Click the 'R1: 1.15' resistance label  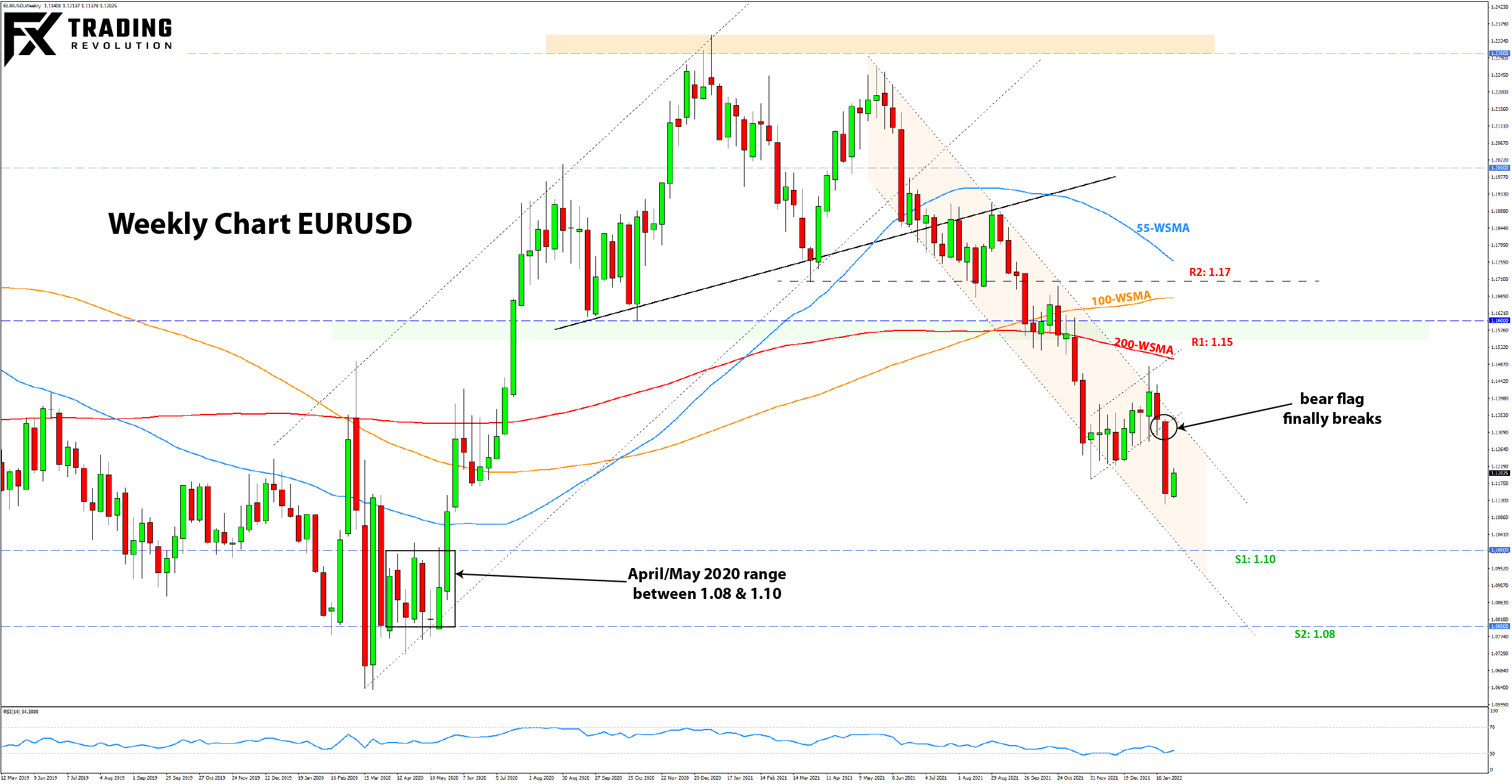click(1212, 342)
